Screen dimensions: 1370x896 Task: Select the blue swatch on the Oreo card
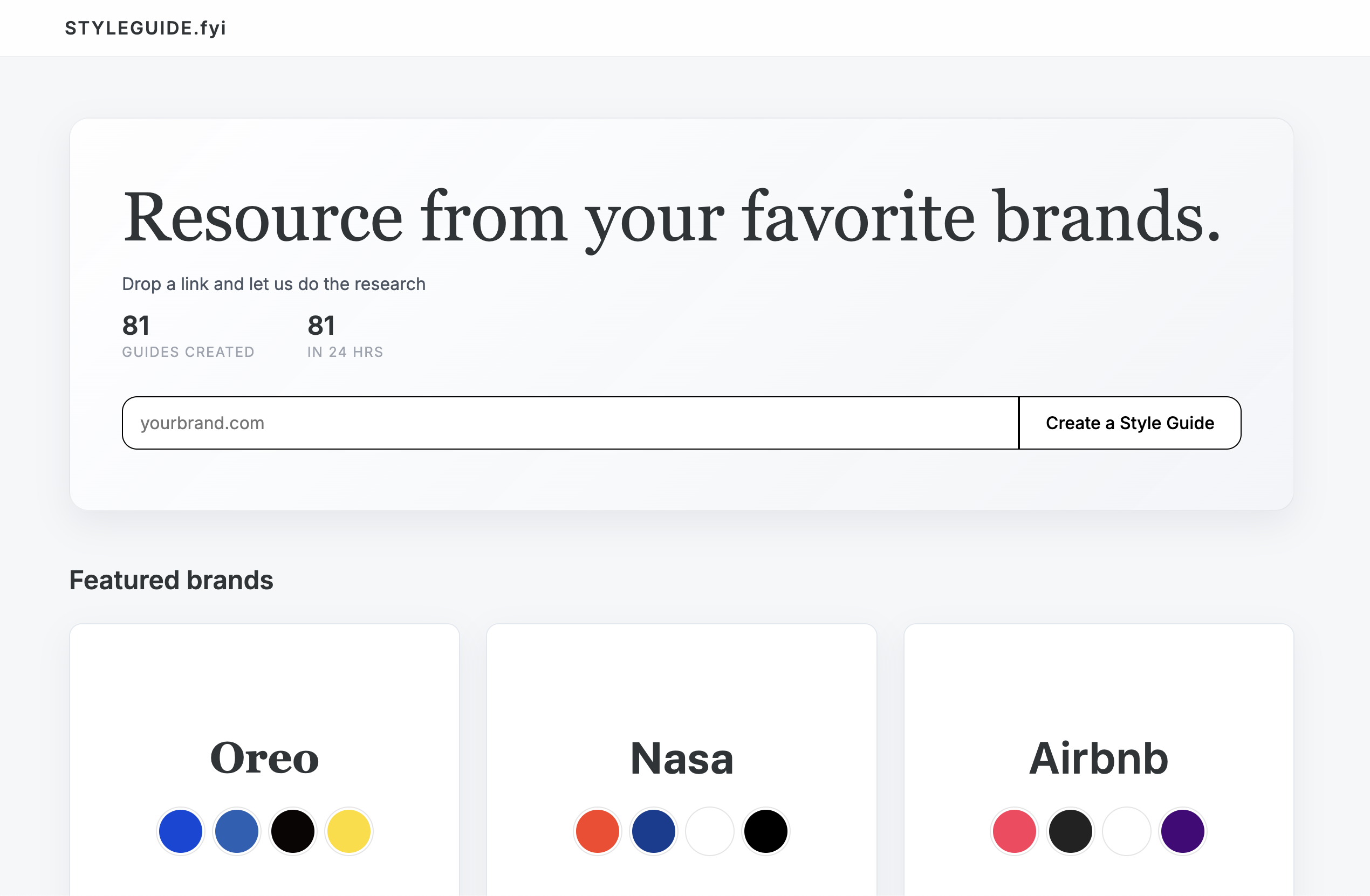180,831
